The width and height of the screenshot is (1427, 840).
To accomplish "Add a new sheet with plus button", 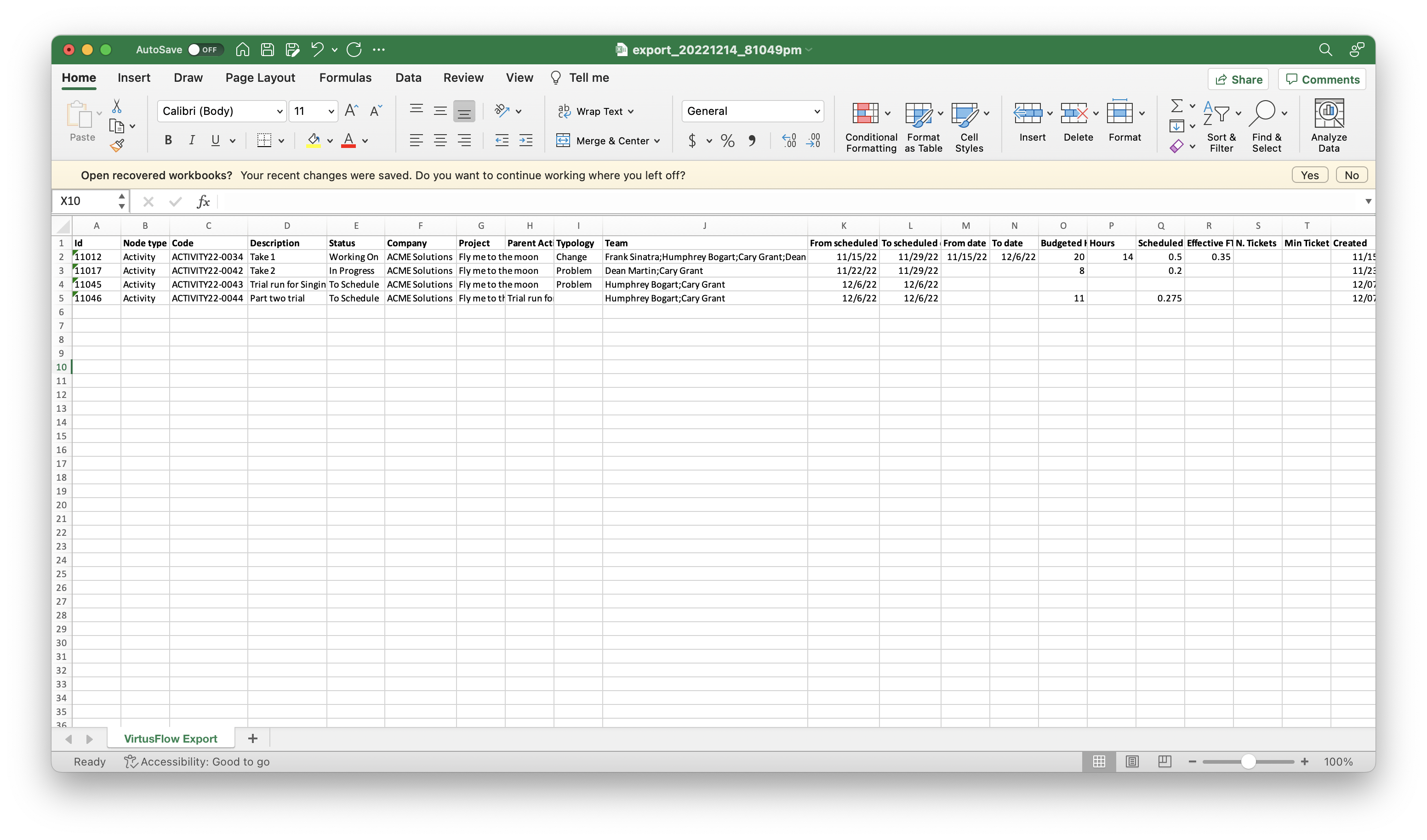I will (x=252, y=738).
